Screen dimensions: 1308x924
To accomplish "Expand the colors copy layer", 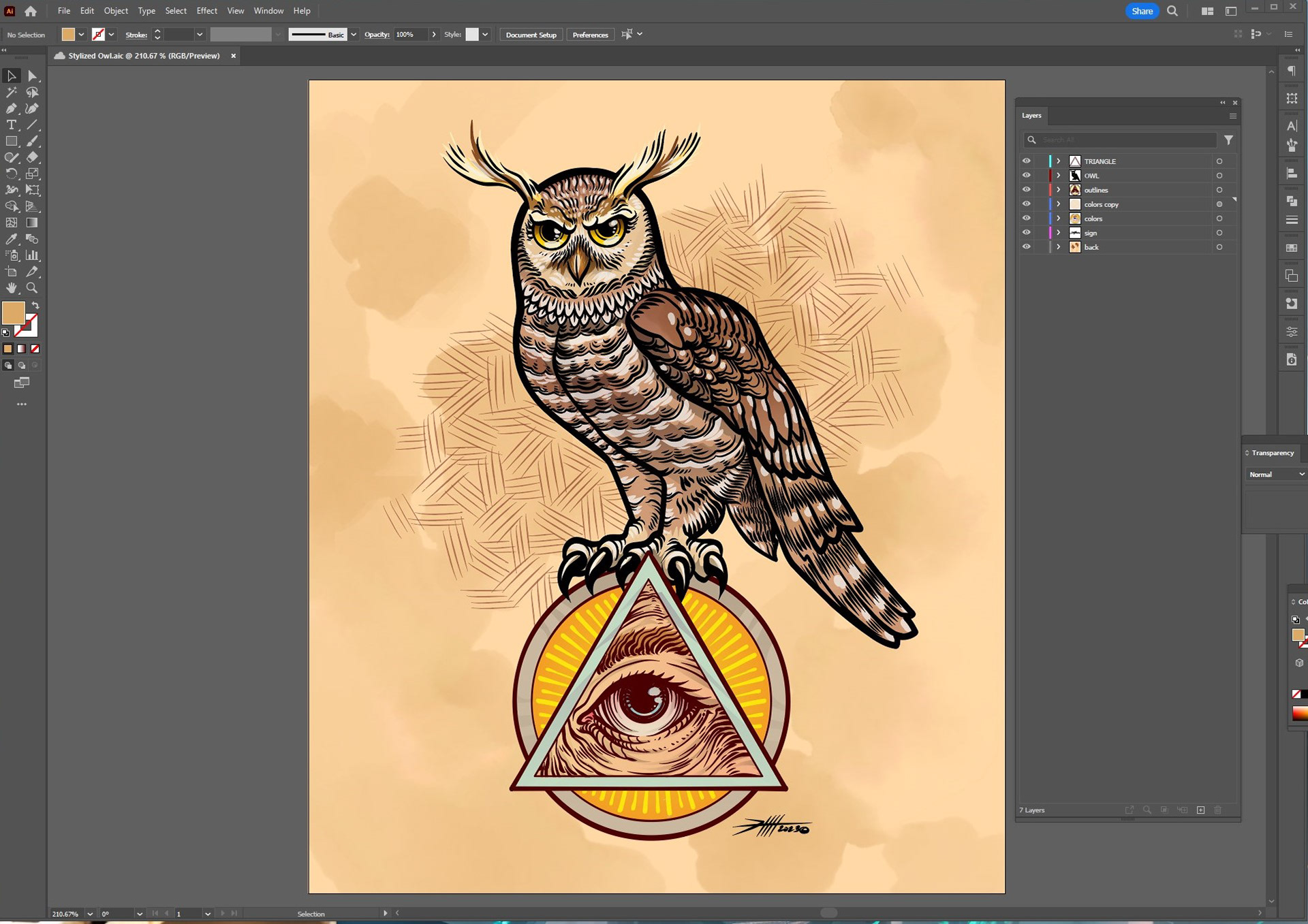I will (1058, 204).
